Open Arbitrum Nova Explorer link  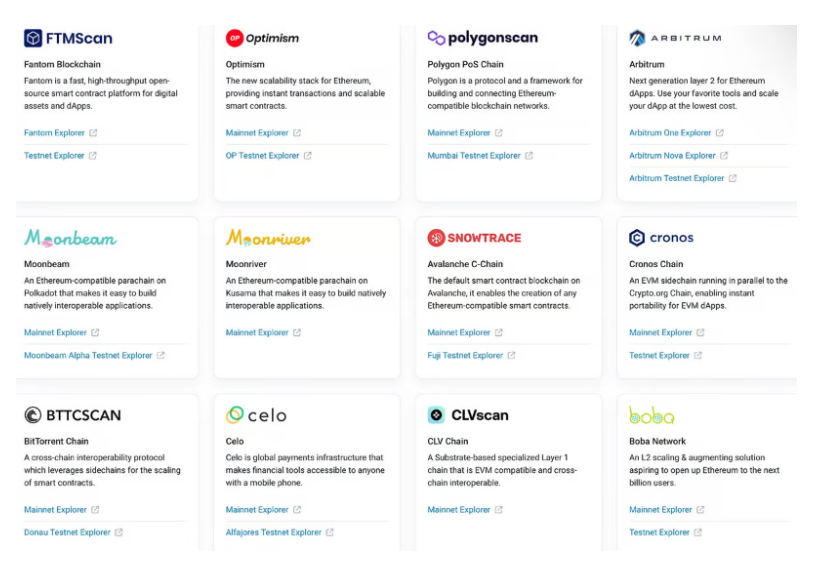point(673,155)
